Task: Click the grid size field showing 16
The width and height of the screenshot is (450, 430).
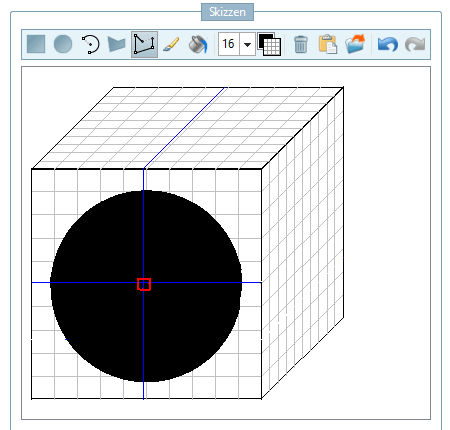Action: [x=229, y=44]
